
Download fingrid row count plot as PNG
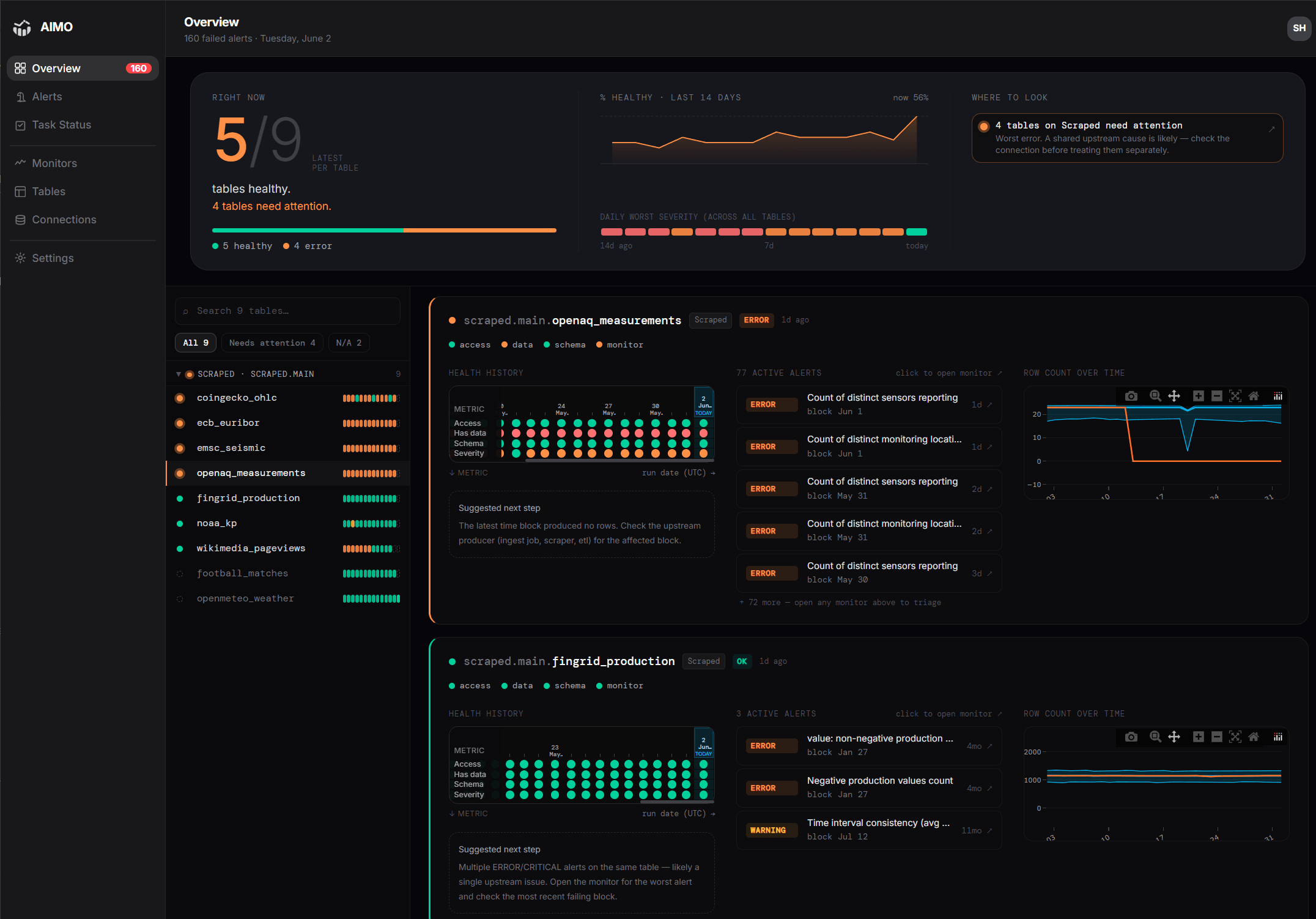(x=1131, y=737)
